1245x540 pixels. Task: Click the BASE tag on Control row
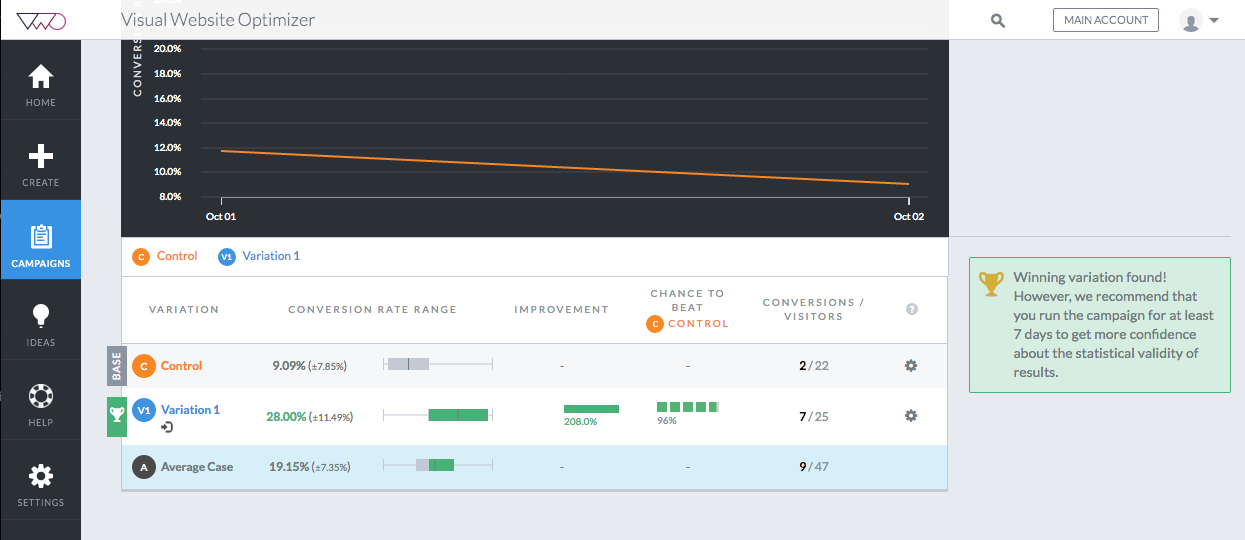(116, 366)
